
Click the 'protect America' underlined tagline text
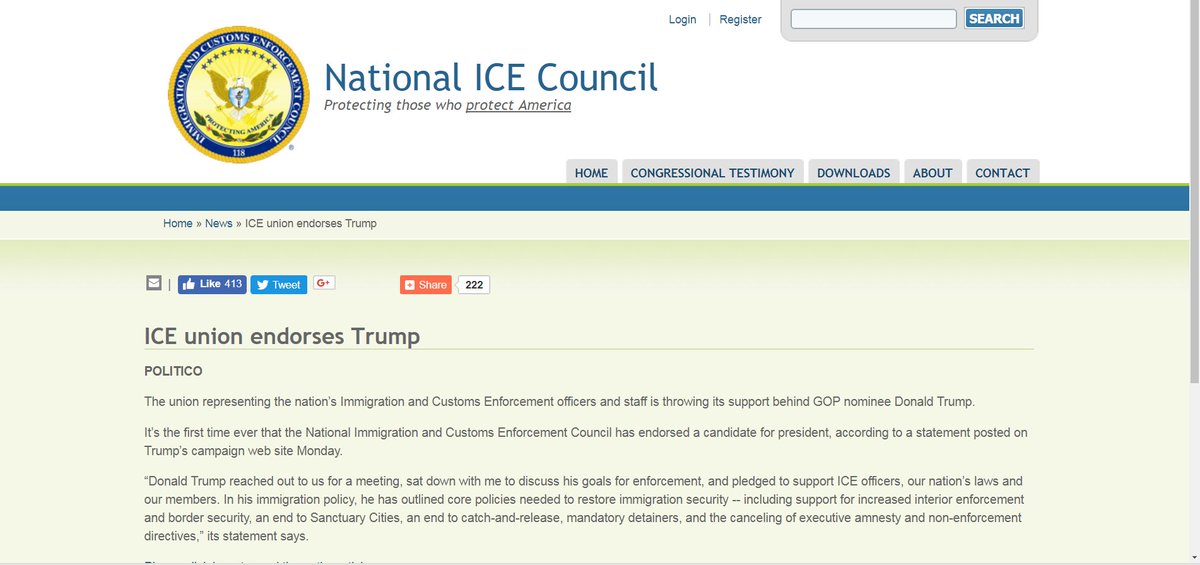518,105
